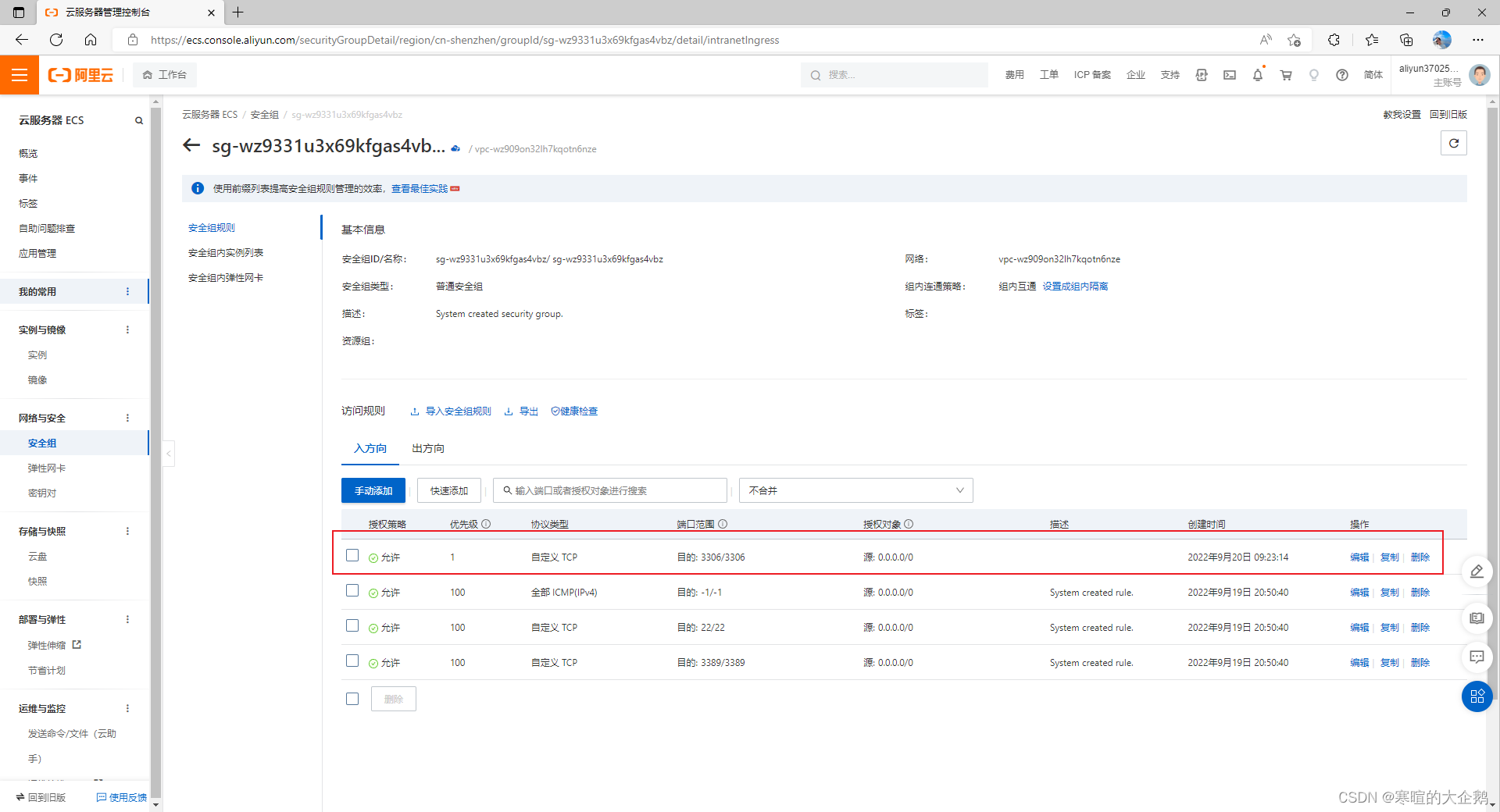
Task: Open options menu for 网络与安全 section
Action: pos(128,418)
